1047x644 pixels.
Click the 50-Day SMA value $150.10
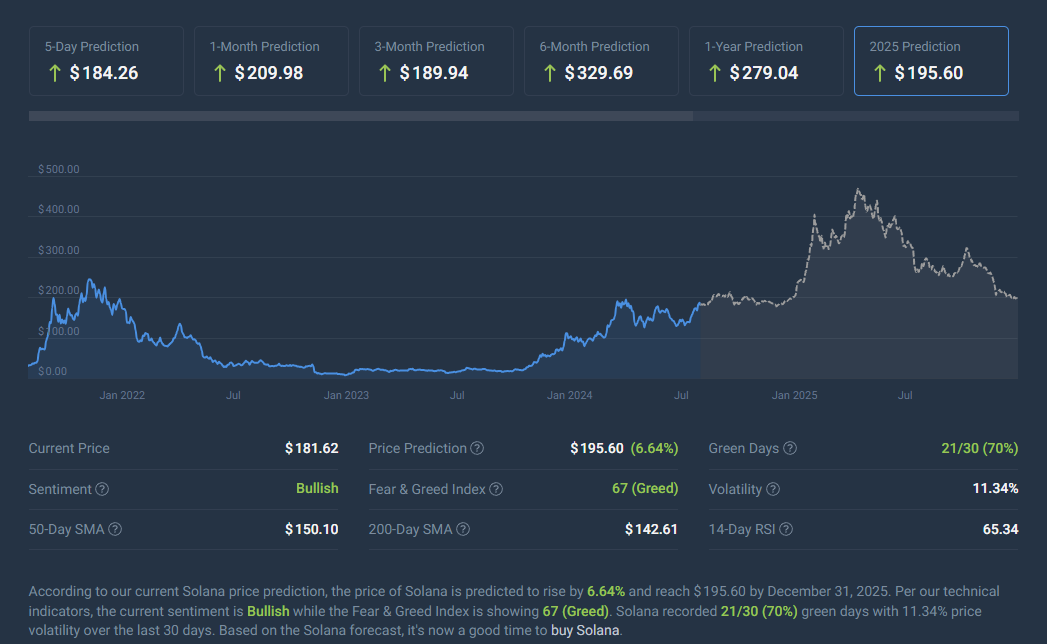click(311, 529)
